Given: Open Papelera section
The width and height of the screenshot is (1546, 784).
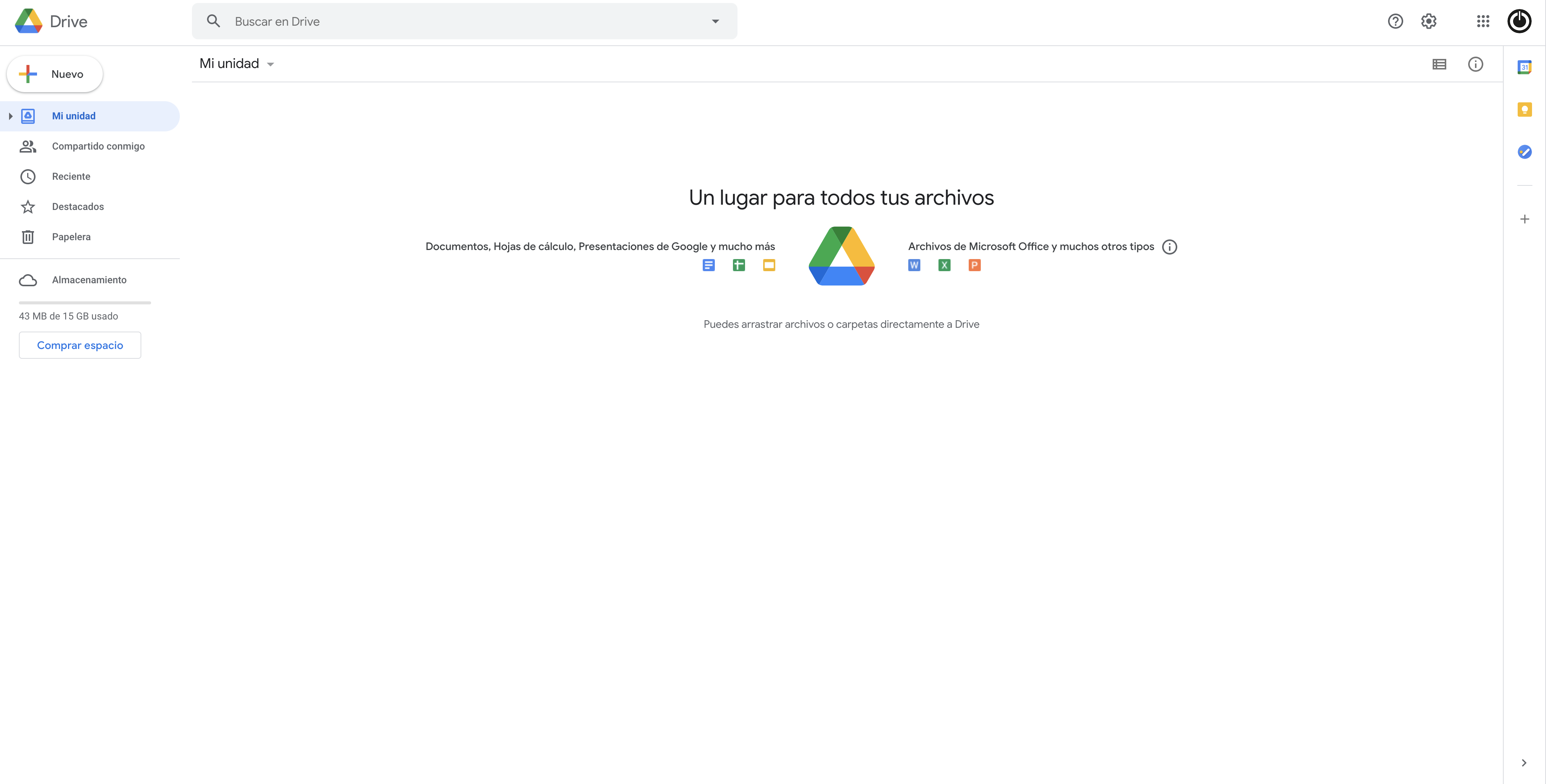Looking at the screenshot, I should coord(90,237).
